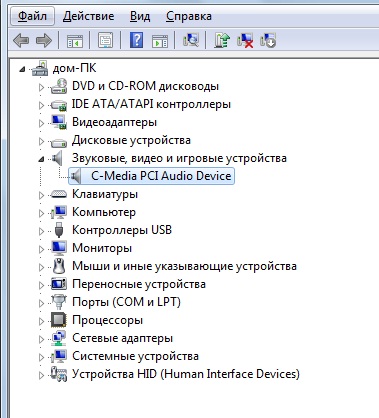379x418 pixels.
Task: Open the Вид menu
Action: point(140,16)
